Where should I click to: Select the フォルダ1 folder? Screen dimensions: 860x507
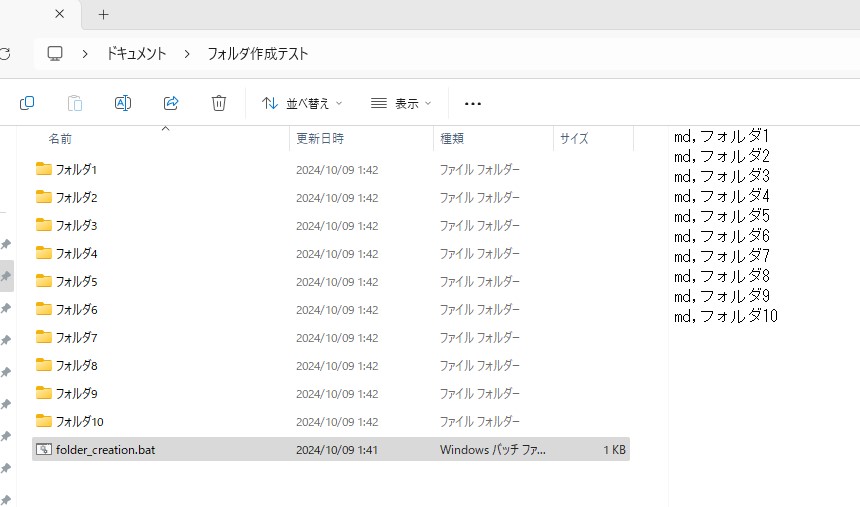point(76,170)
